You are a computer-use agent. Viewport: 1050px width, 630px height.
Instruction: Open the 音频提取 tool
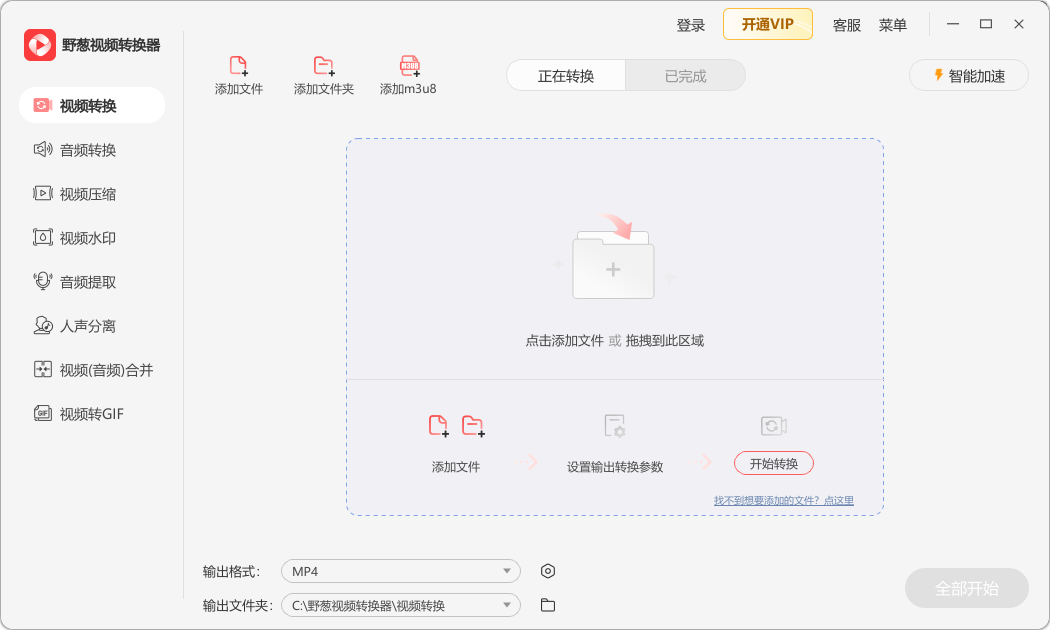[x=80, y=281]
